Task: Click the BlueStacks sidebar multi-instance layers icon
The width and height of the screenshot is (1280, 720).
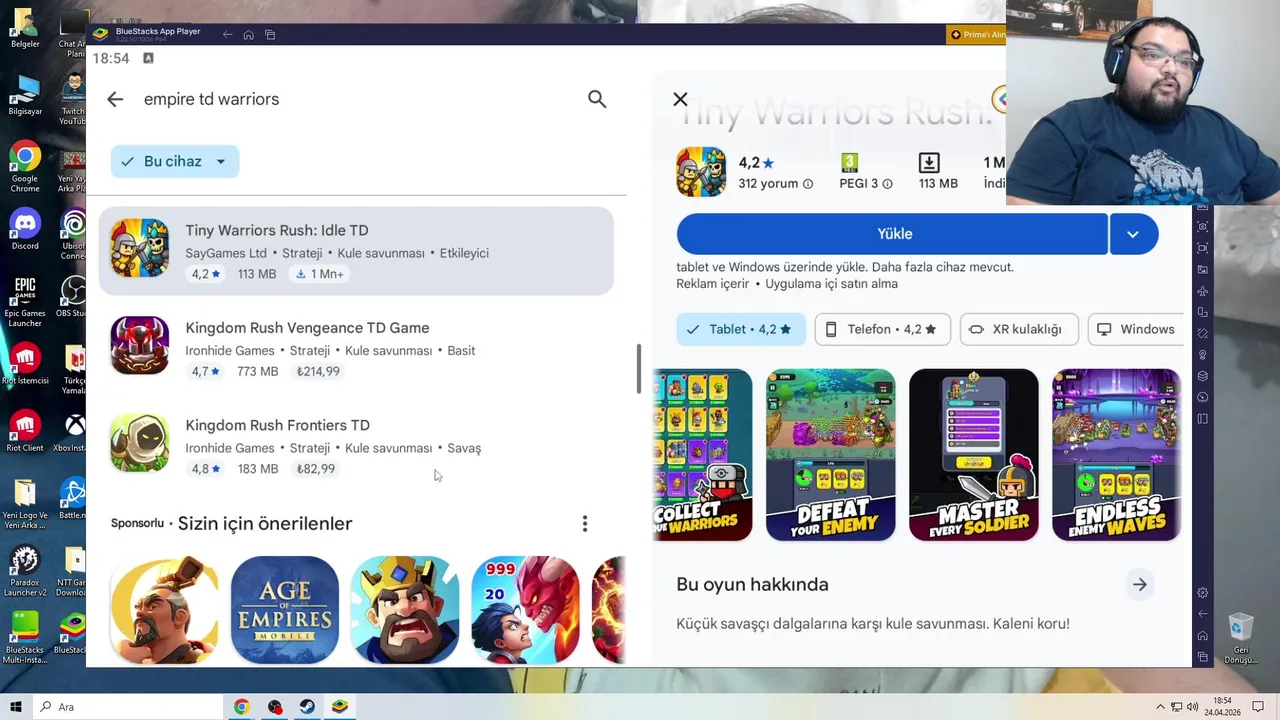Action: pos(1203,375)
